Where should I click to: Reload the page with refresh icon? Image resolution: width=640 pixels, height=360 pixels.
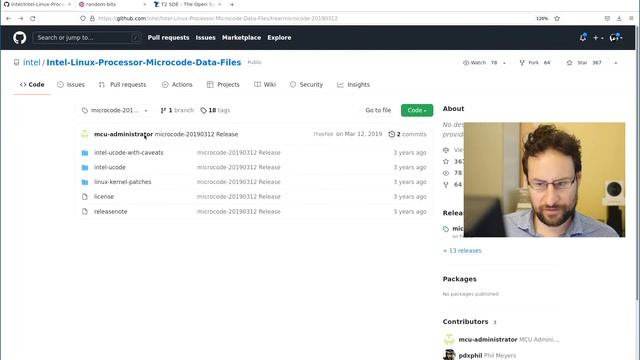pyautogui.click(x=33, y=18)
